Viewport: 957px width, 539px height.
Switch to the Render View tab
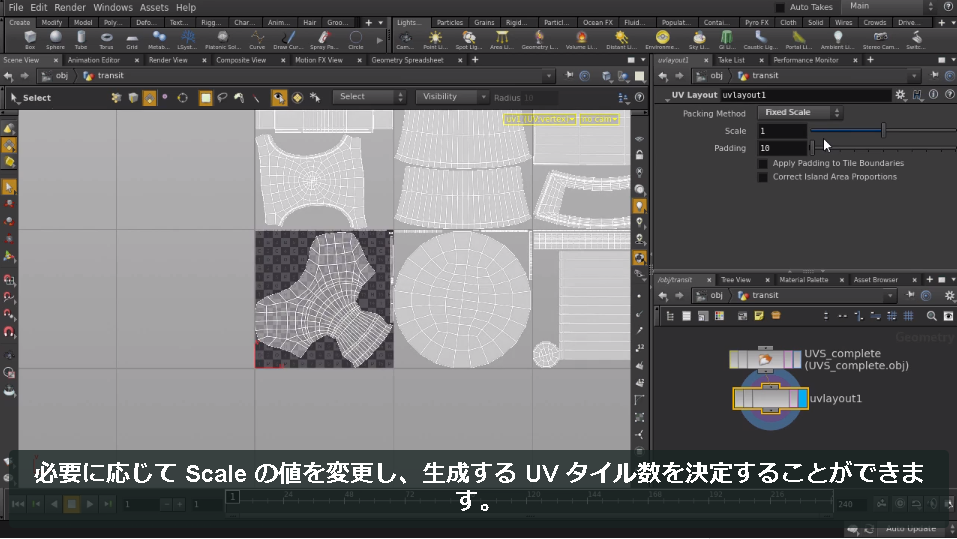pyautogui.click(x=168, y=60)
